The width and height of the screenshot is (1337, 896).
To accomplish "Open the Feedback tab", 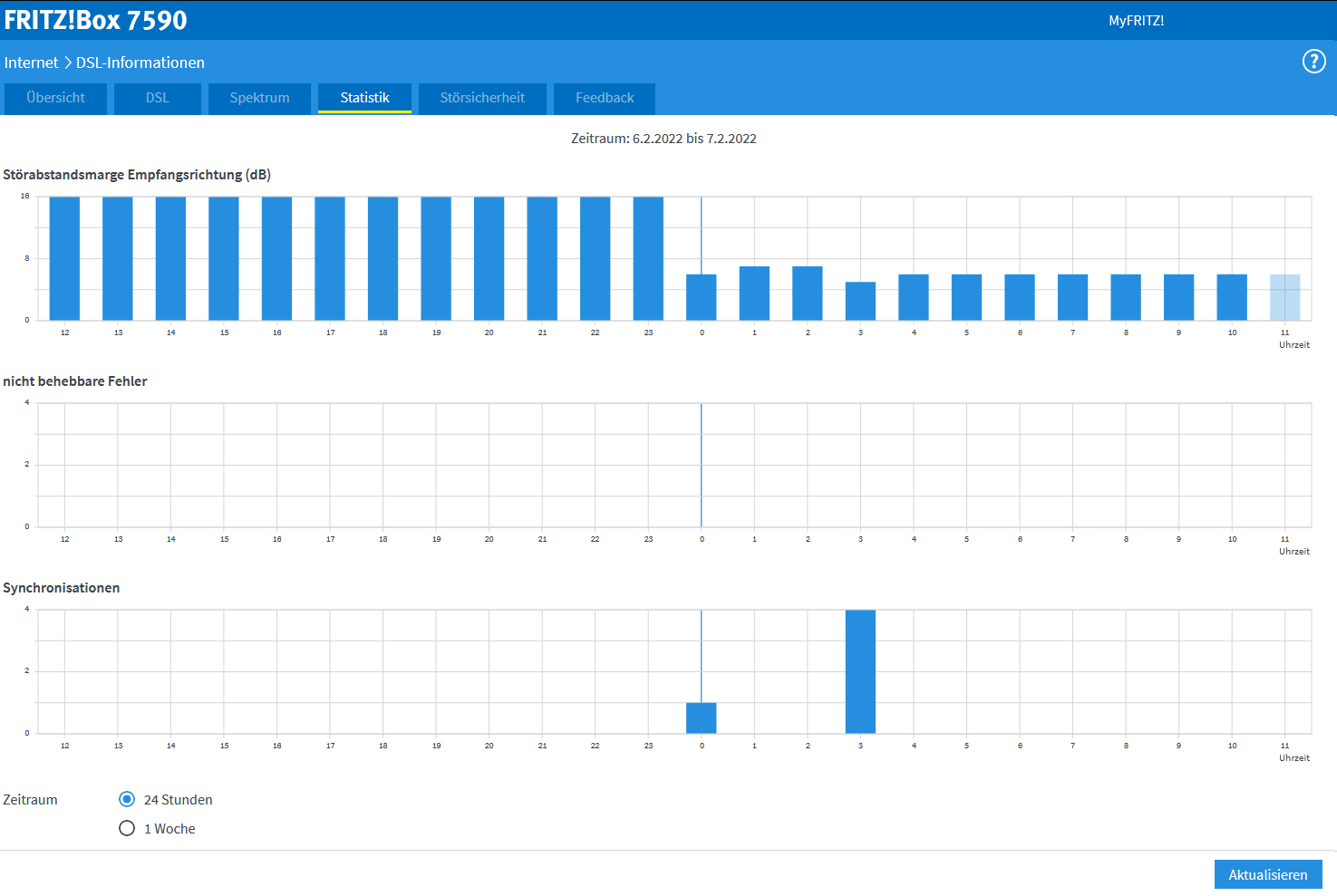I will tap(605, 98).
